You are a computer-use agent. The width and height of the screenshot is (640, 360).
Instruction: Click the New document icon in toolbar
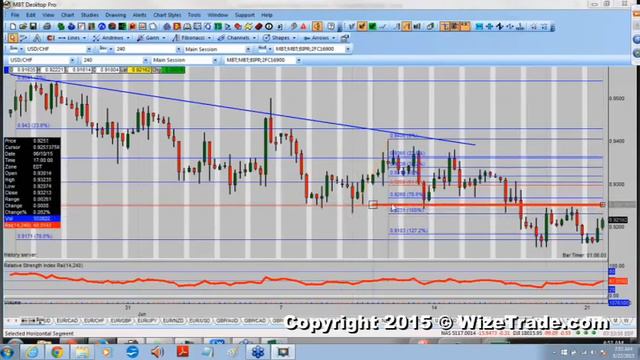click(x=13, y=27)
